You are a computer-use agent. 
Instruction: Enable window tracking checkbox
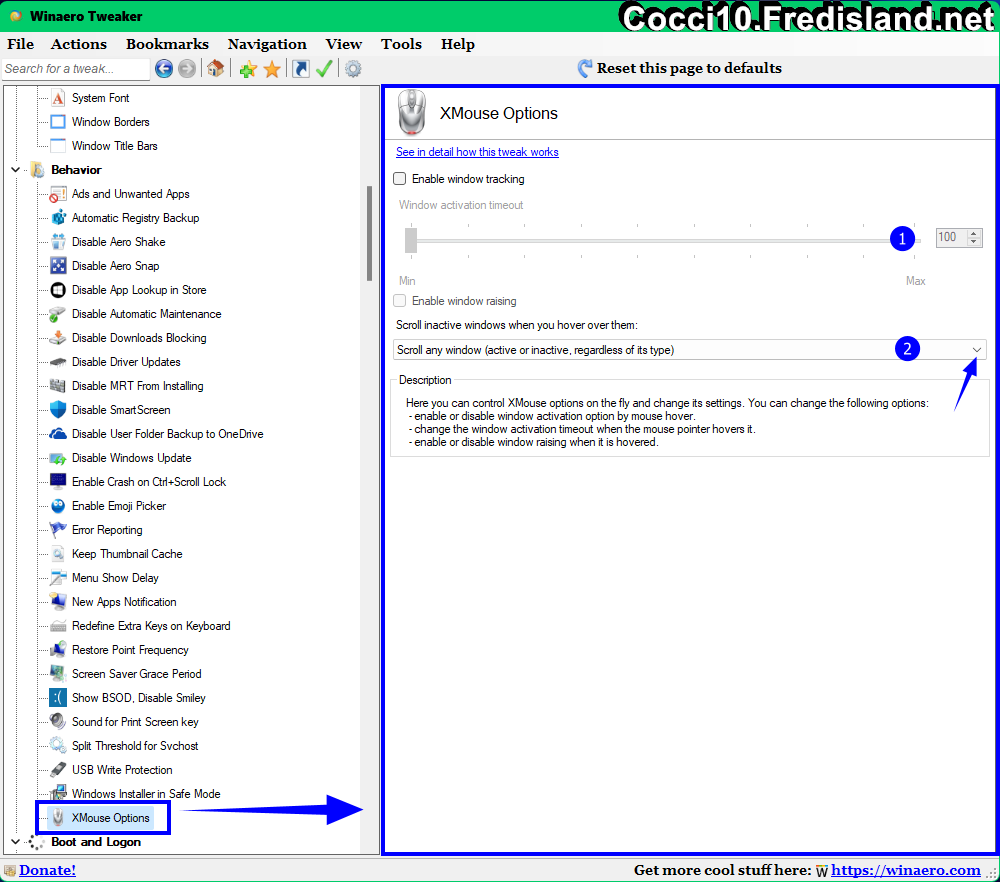400,179
